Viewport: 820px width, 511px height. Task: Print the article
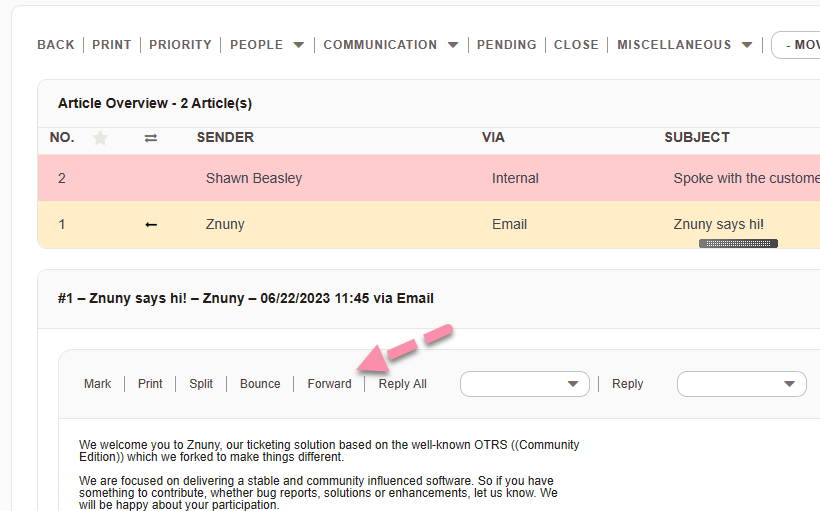coord(150,384)
